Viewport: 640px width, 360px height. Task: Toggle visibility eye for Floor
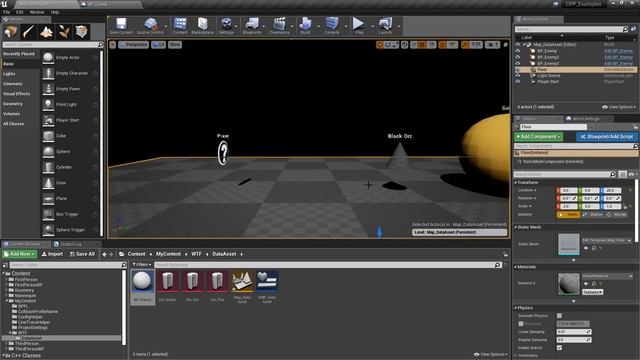click(518, 69)
